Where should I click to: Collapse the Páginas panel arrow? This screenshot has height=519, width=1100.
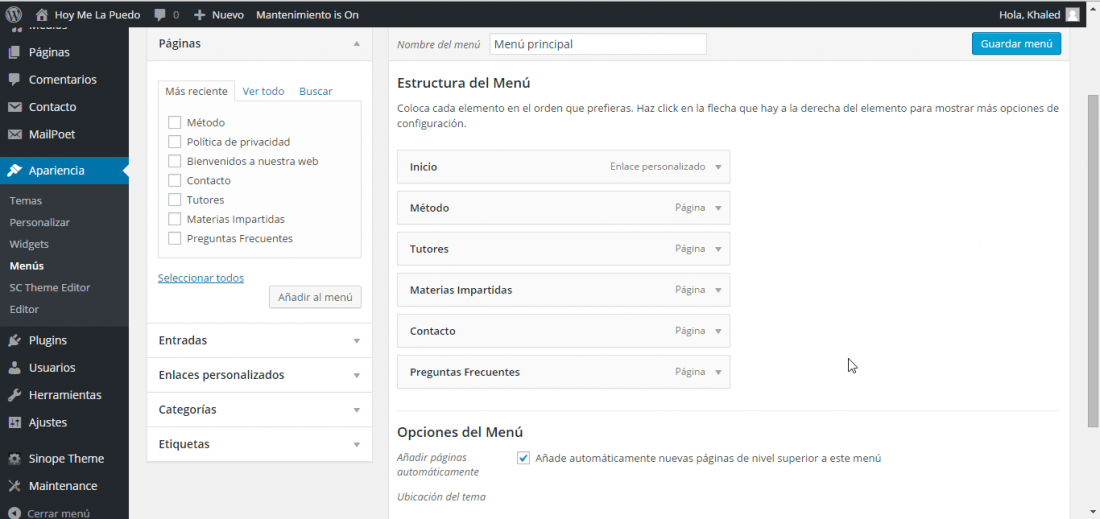point(356,43)
